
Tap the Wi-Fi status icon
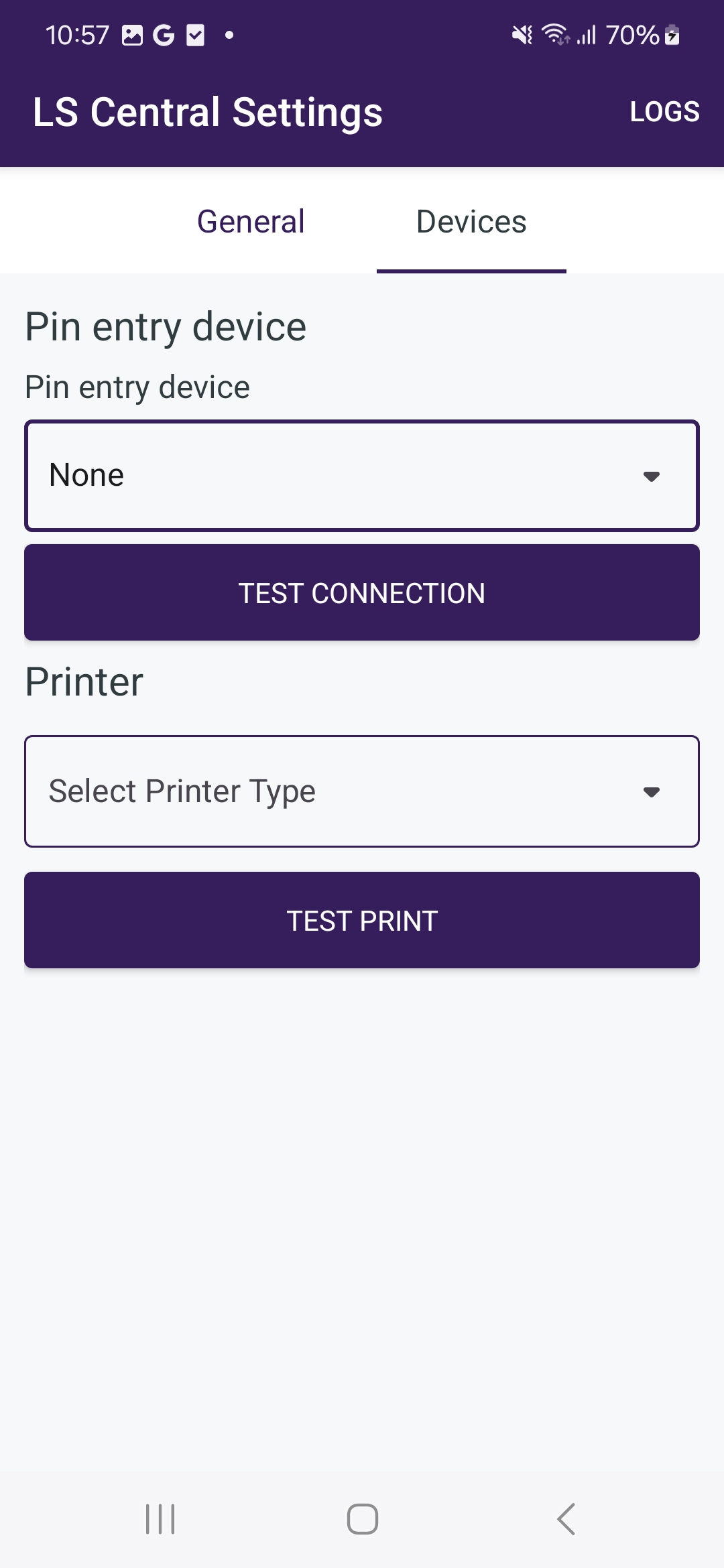[x=555, y=35]
